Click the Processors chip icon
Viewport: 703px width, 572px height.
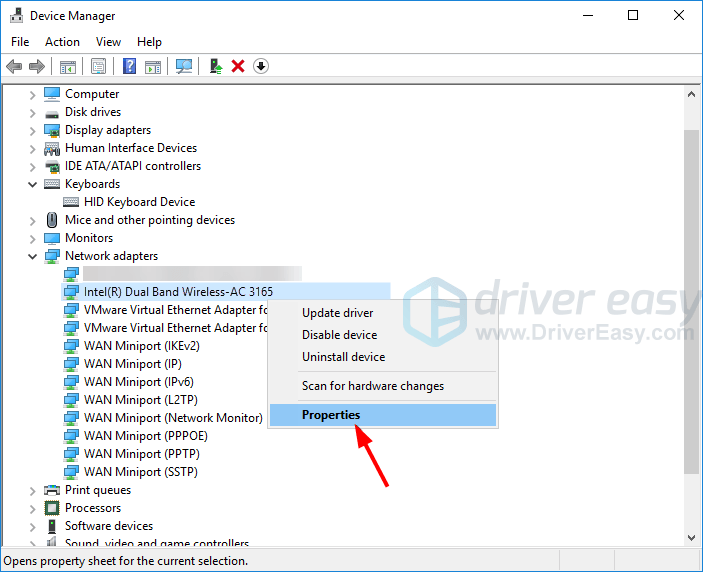click(x=52, y=508)
